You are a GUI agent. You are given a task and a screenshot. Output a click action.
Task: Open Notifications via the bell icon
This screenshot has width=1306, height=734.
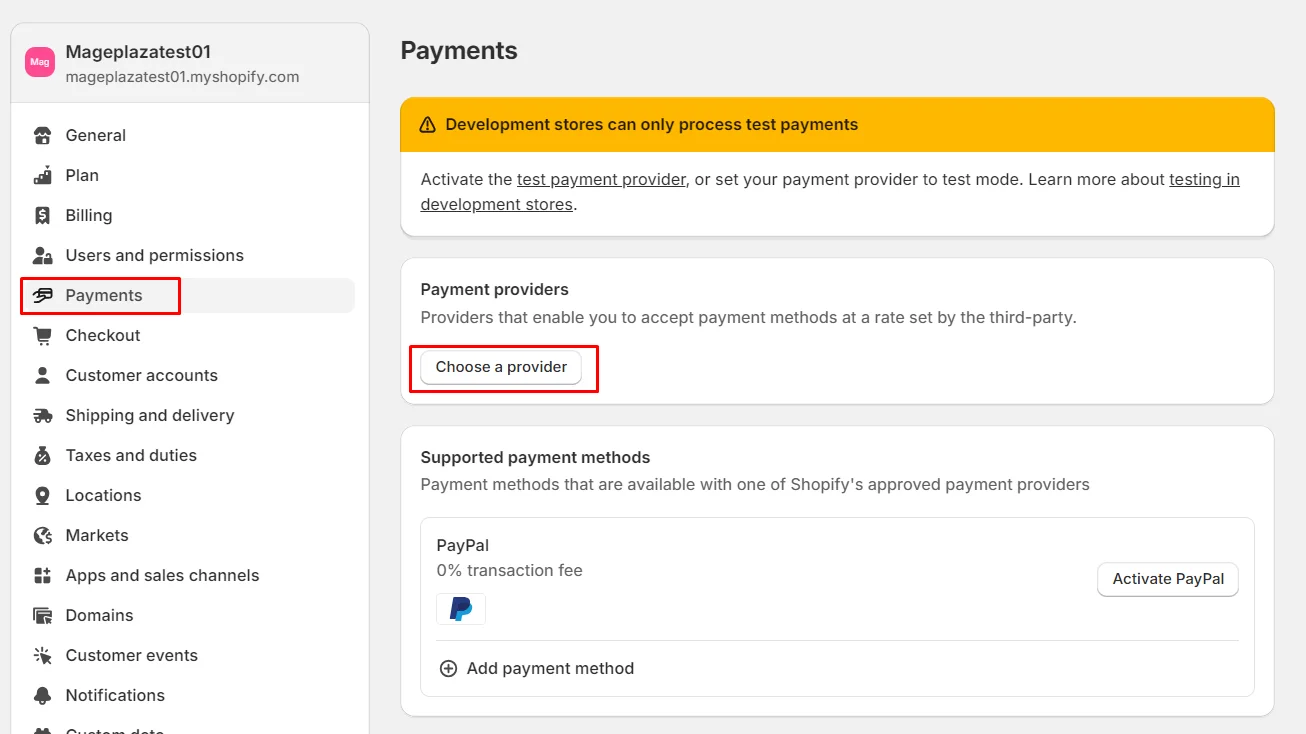click(x=42, y=695)
